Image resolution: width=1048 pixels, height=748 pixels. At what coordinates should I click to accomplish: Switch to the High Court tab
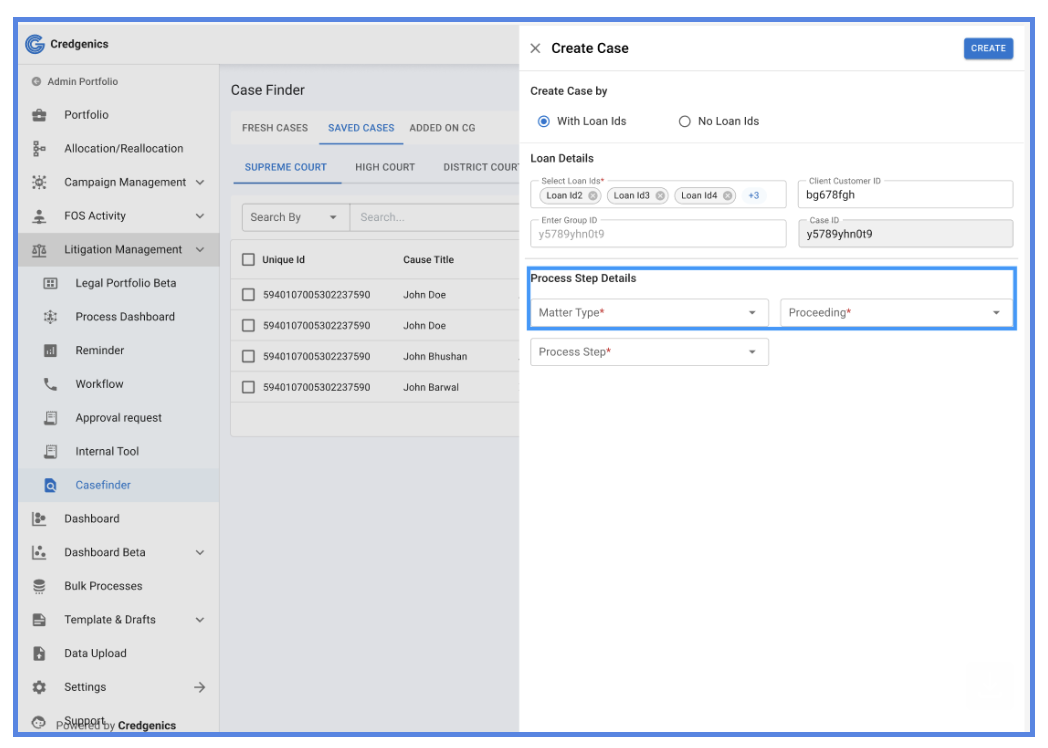385,167
